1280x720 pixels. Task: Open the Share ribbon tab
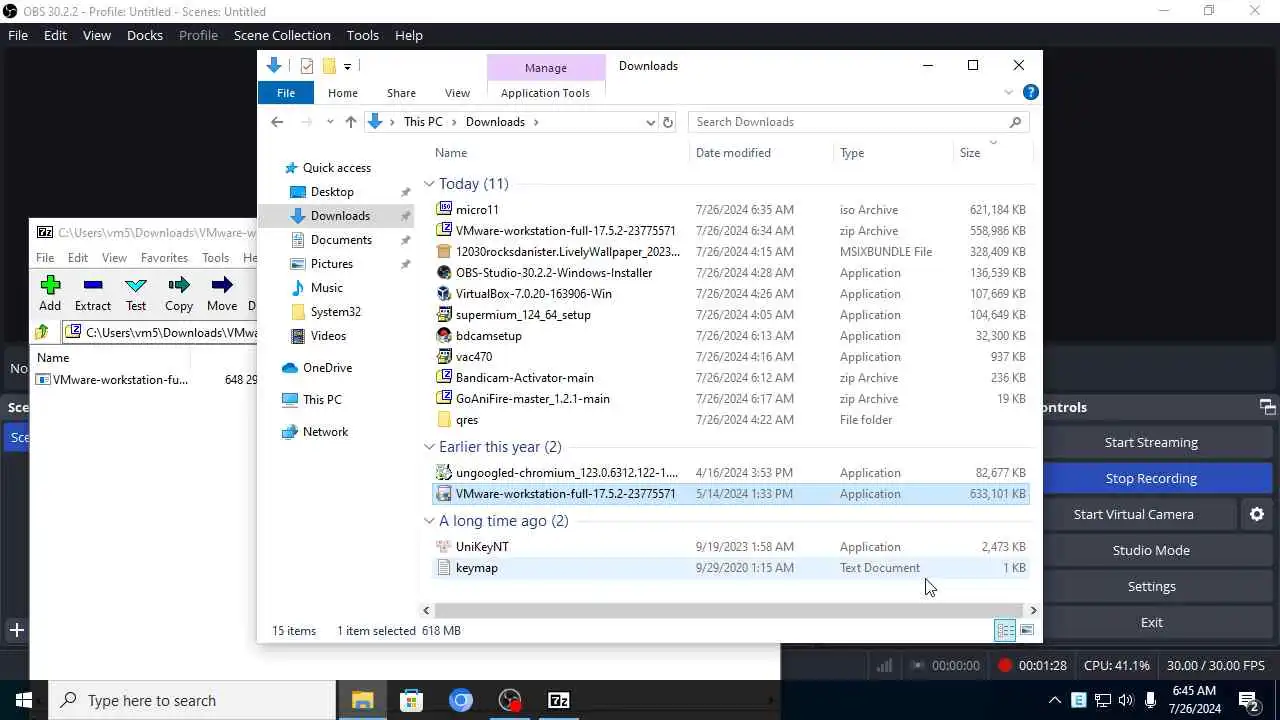tap(401, 92)
